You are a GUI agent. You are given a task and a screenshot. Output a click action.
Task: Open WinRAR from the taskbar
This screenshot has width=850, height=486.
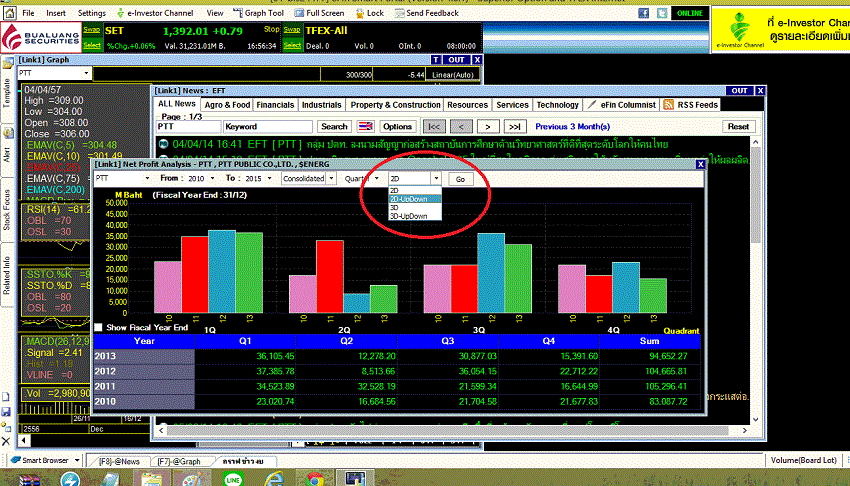(29, 479)
